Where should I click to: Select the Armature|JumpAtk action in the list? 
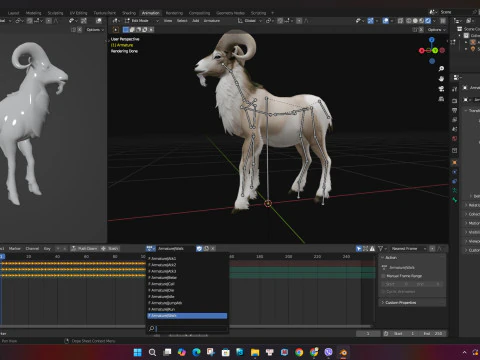point(187,303)
